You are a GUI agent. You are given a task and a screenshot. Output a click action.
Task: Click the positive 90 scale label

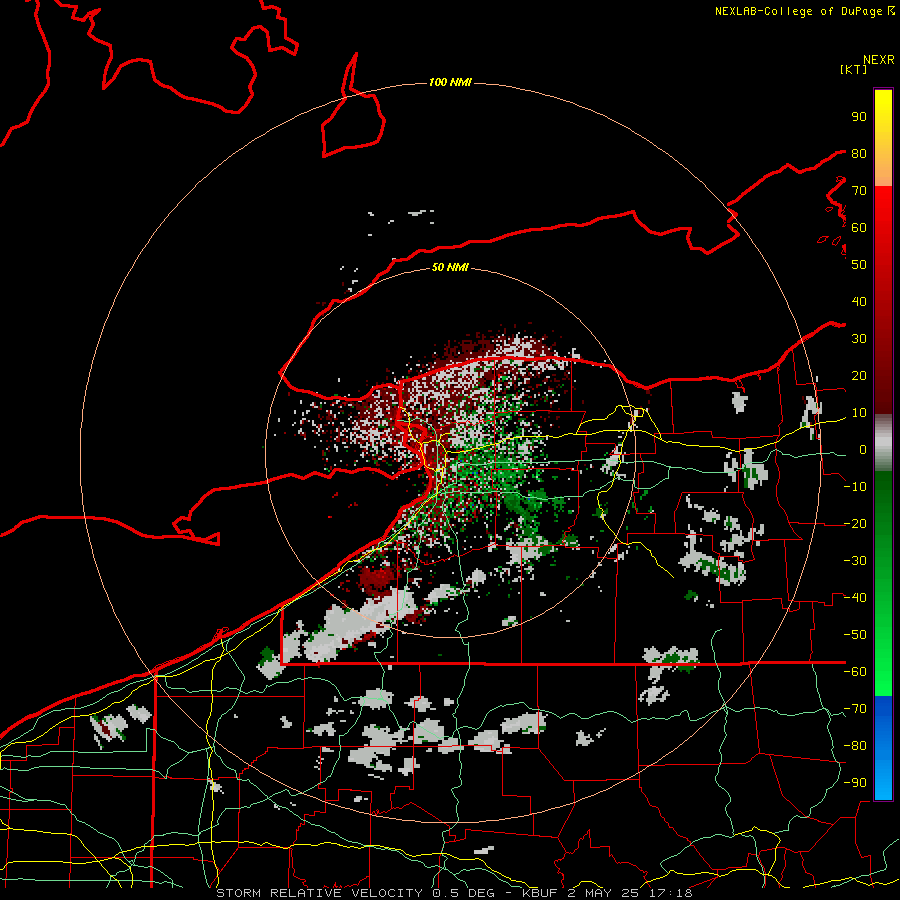[x=859, y=117]
